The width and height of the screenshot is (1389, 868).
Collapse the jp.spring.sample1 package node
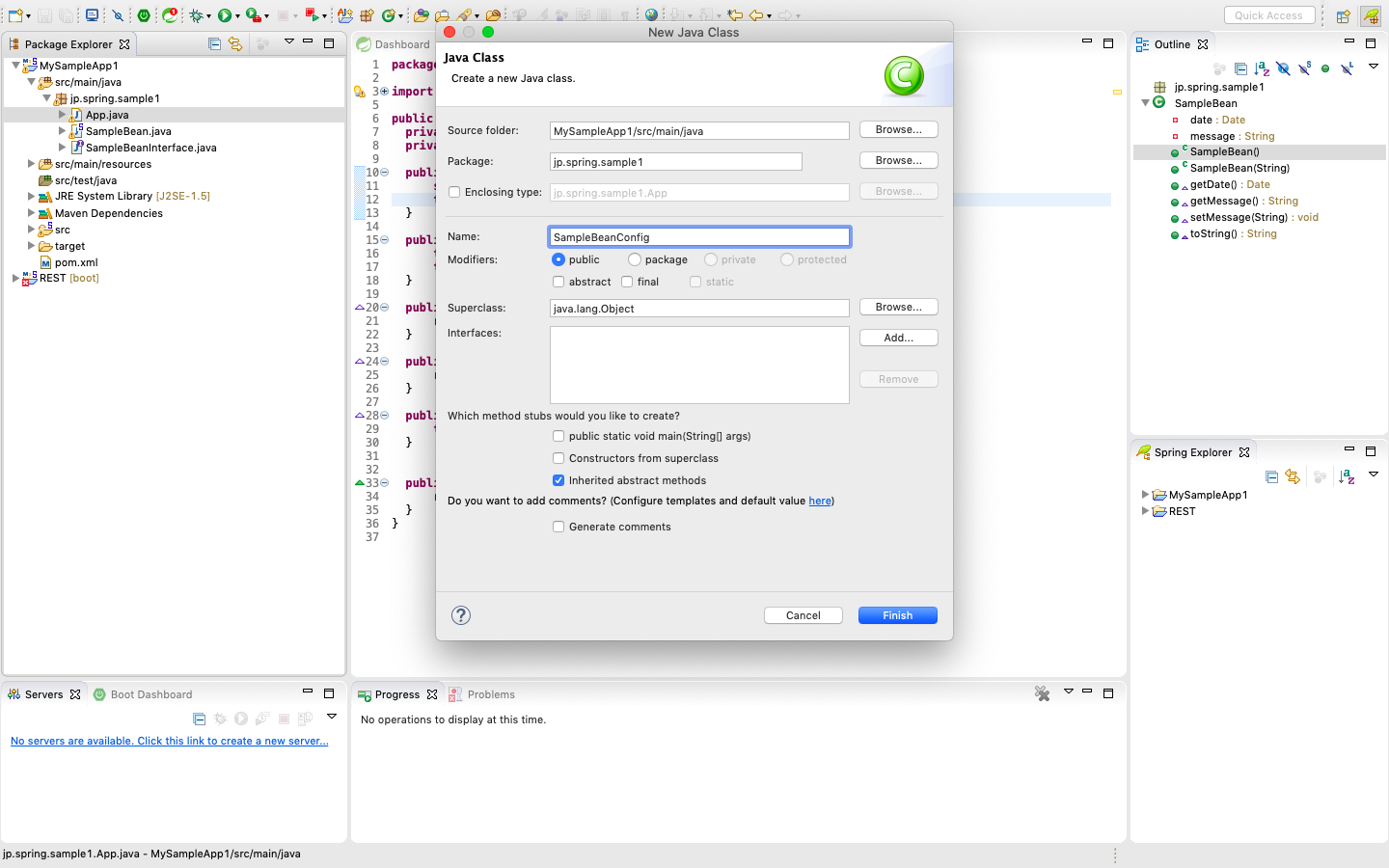click(x=46, y=98)
